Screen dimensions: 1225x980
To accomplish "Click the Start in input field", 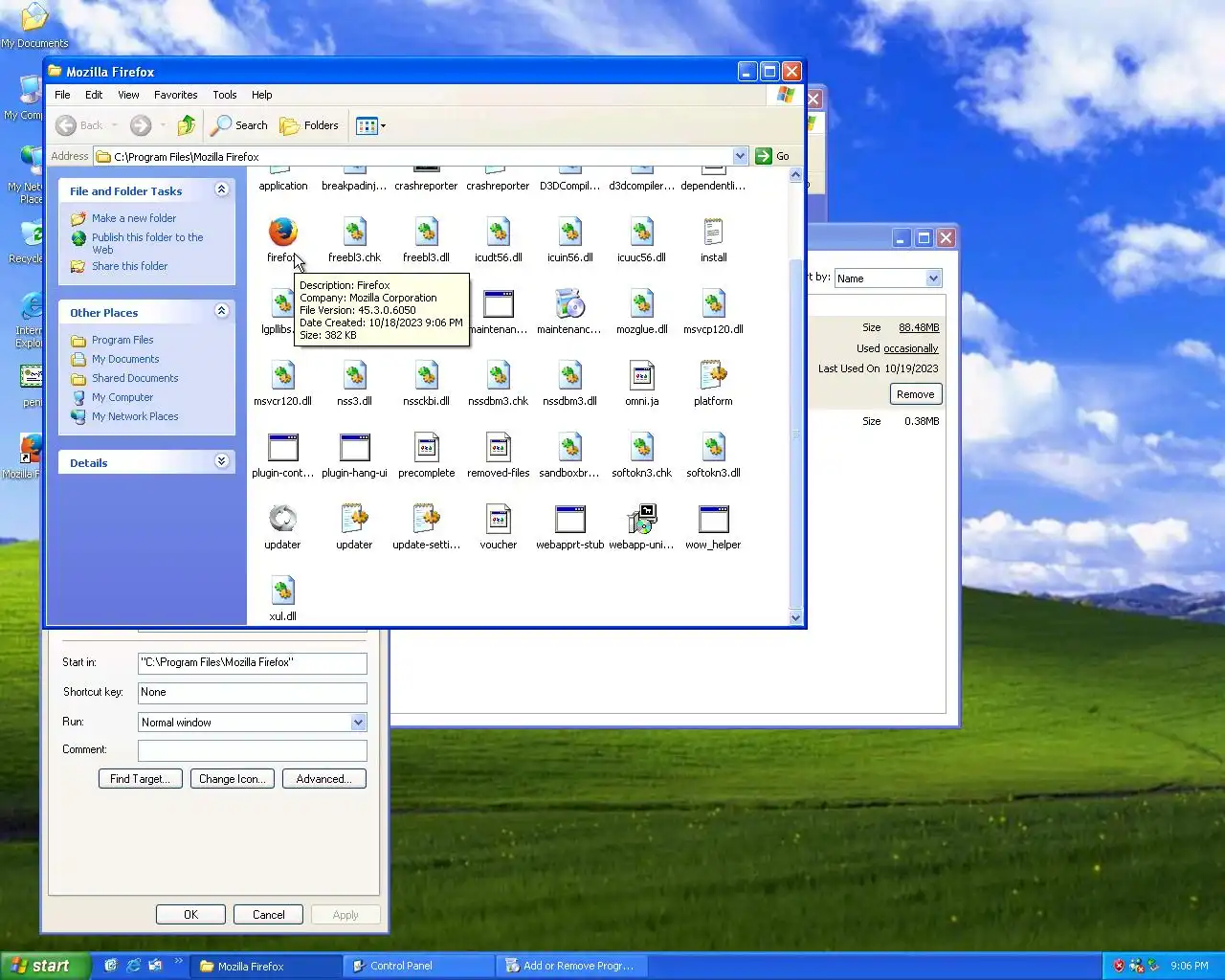I will [x=253, y=662].
